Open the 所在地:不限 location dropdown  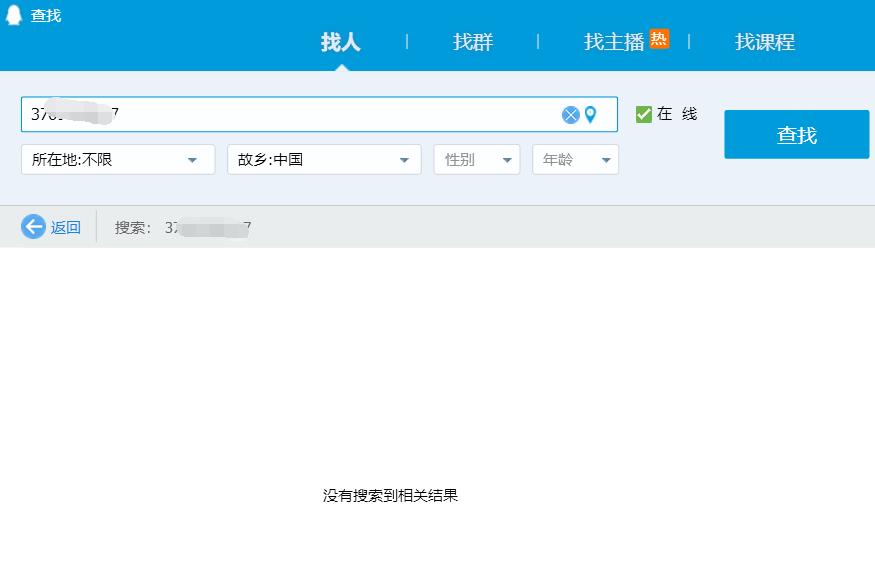point(118,160)
